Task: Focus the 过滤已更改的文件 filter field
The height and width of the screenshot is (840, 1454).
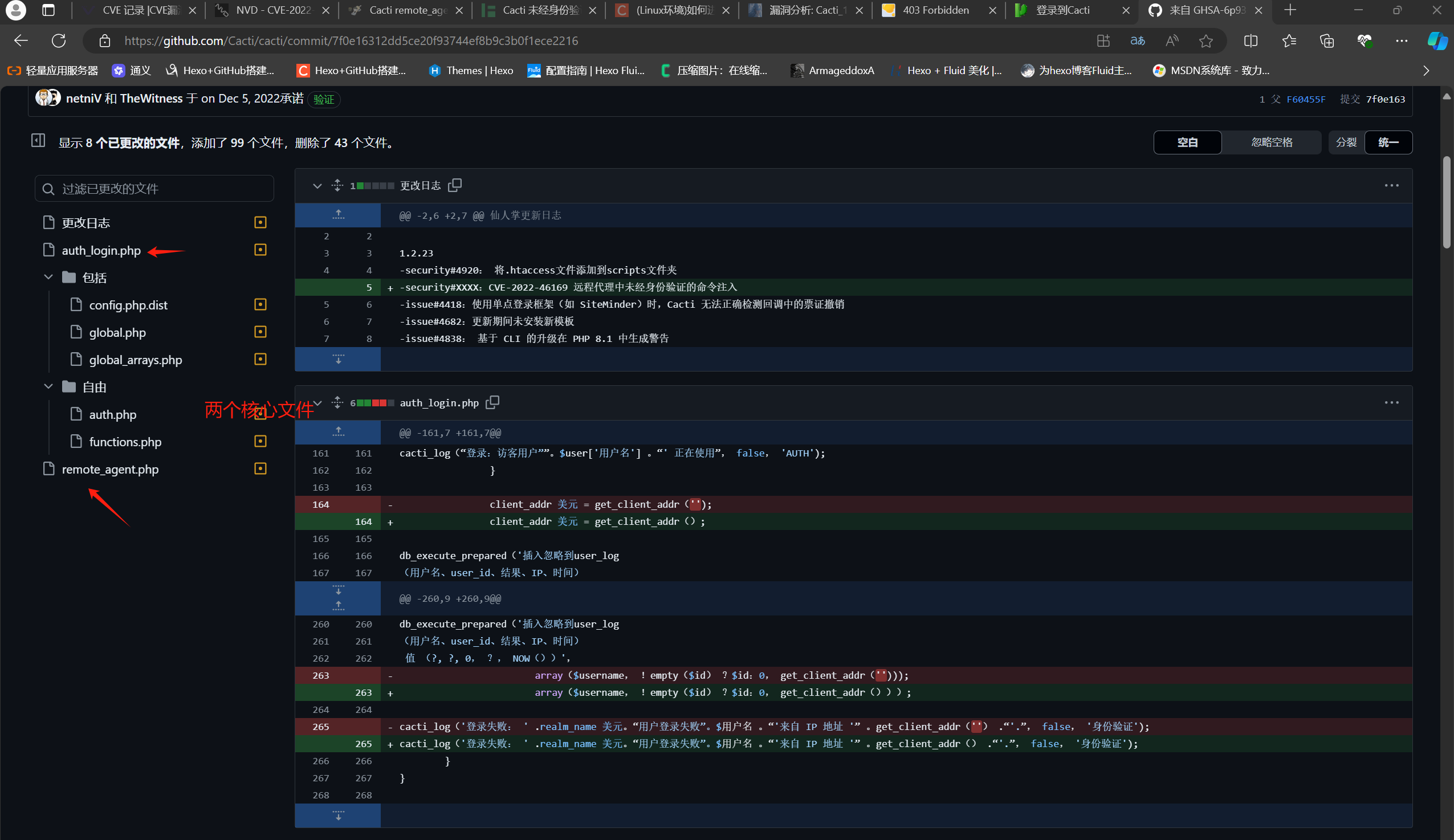Action: click(154, 189)
